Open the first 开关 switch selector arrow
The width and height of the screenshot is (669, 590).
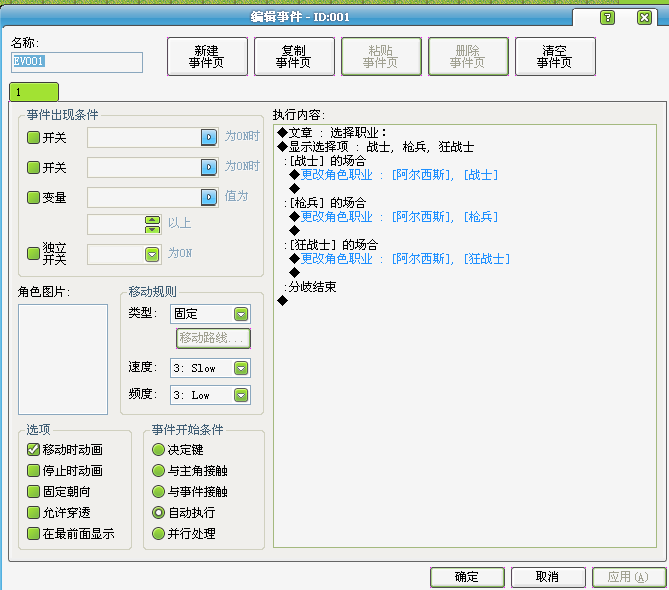(209, 137)
